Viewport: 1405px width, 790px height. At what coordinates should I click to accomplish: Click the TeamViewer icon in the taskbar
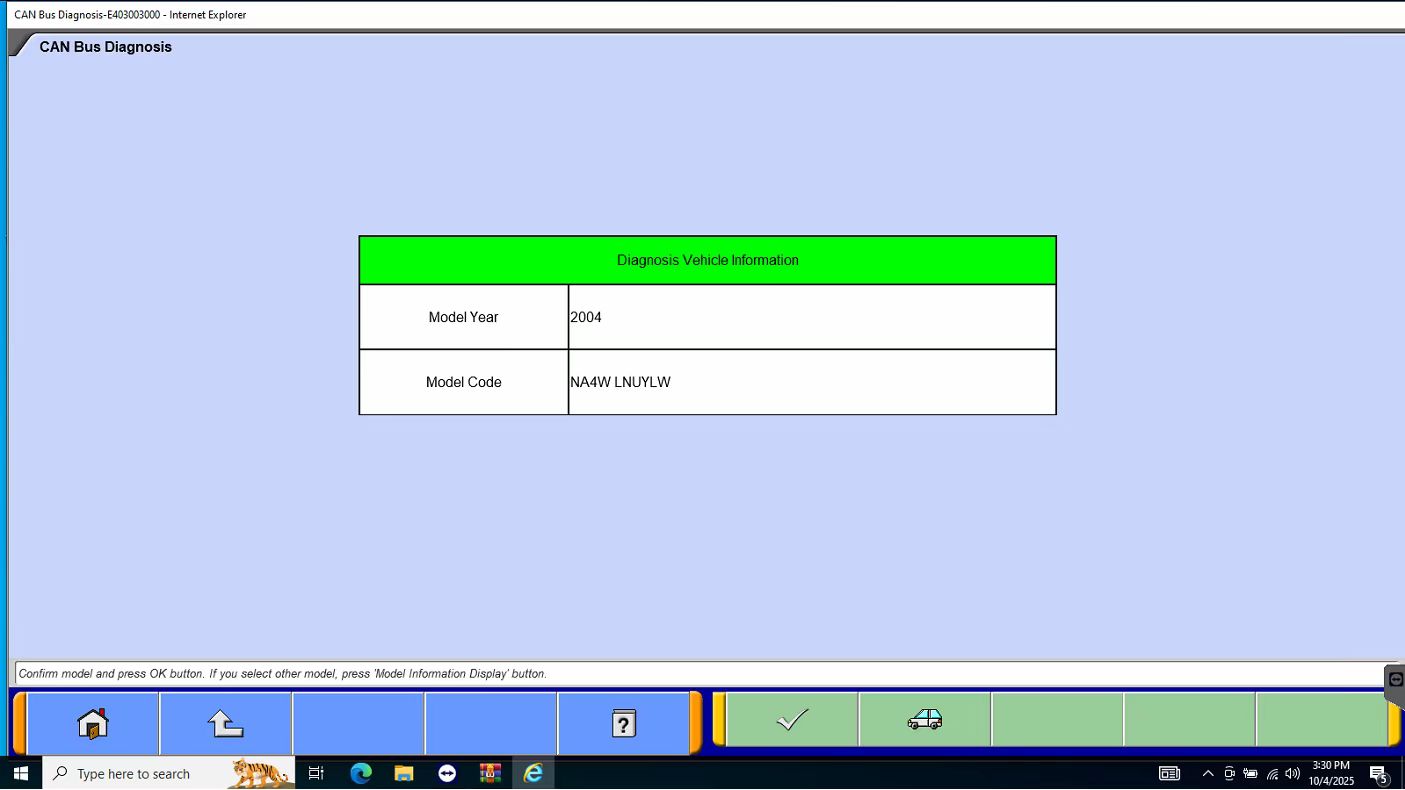point(447,773)
